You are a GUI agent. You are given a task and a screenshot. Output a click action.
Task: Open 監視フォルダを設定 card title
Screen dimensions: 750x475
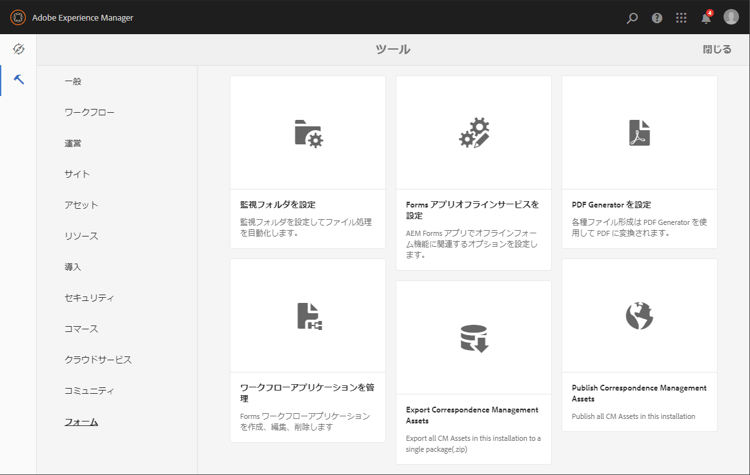278,204
